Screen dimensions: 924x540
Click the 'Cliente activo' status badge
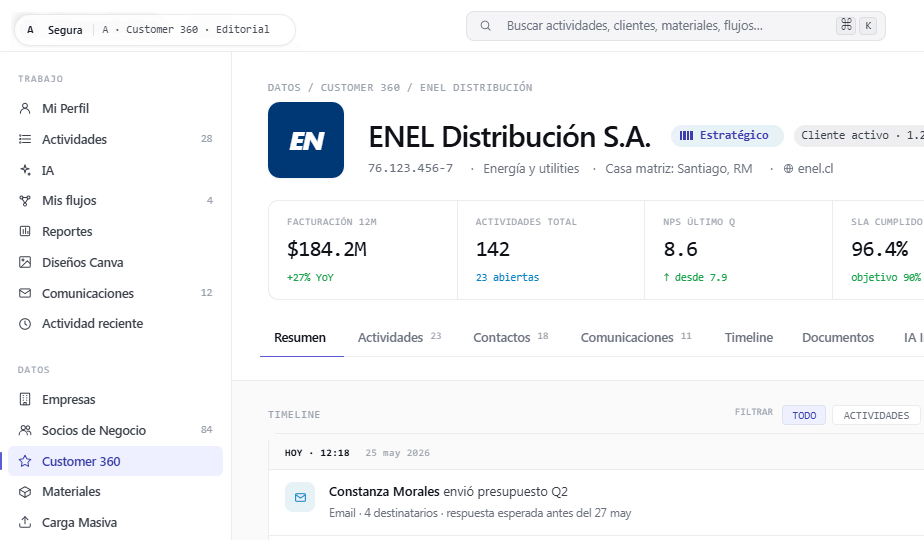859,136
